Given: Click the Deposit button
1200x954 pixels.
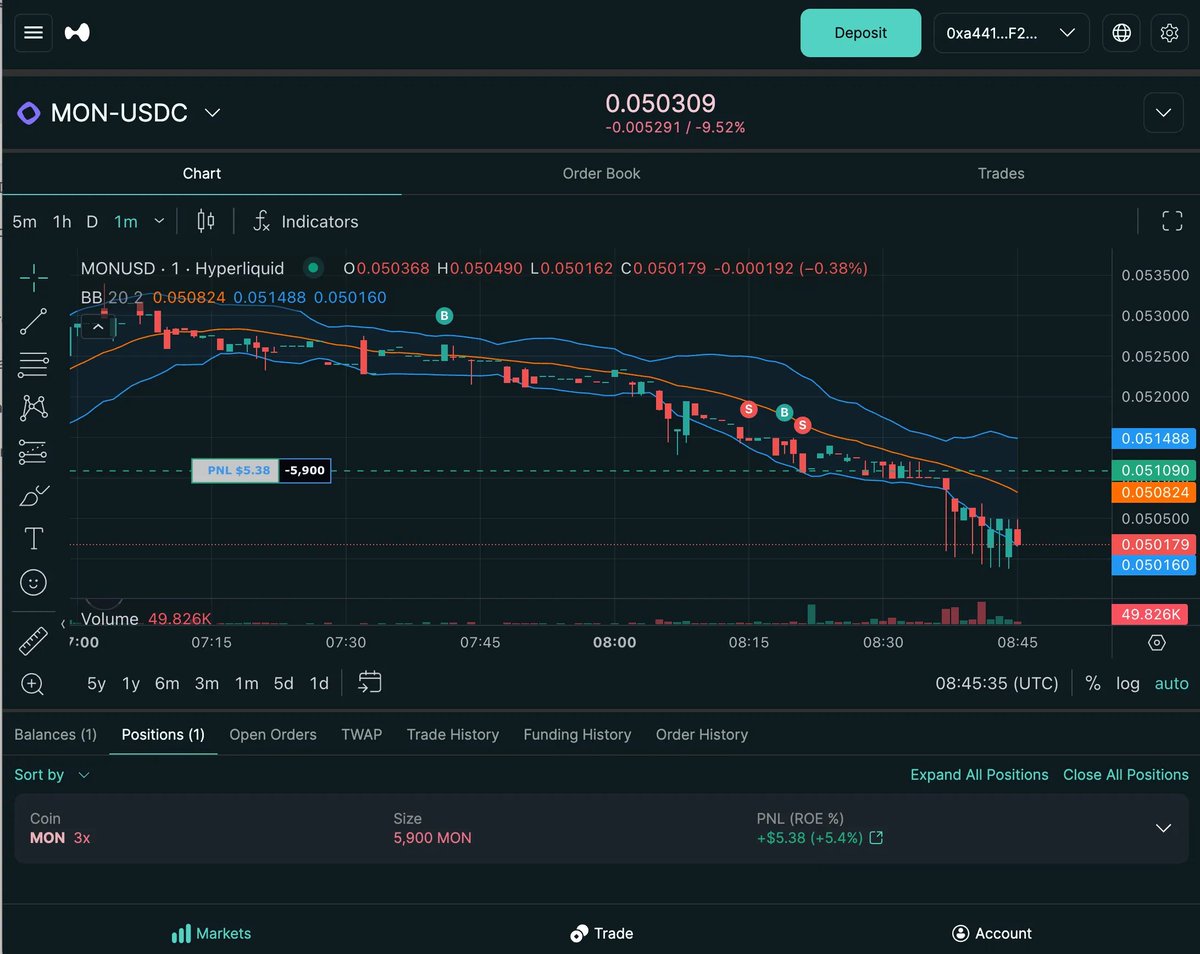Looking at the screenshot, I should (860, 32).
